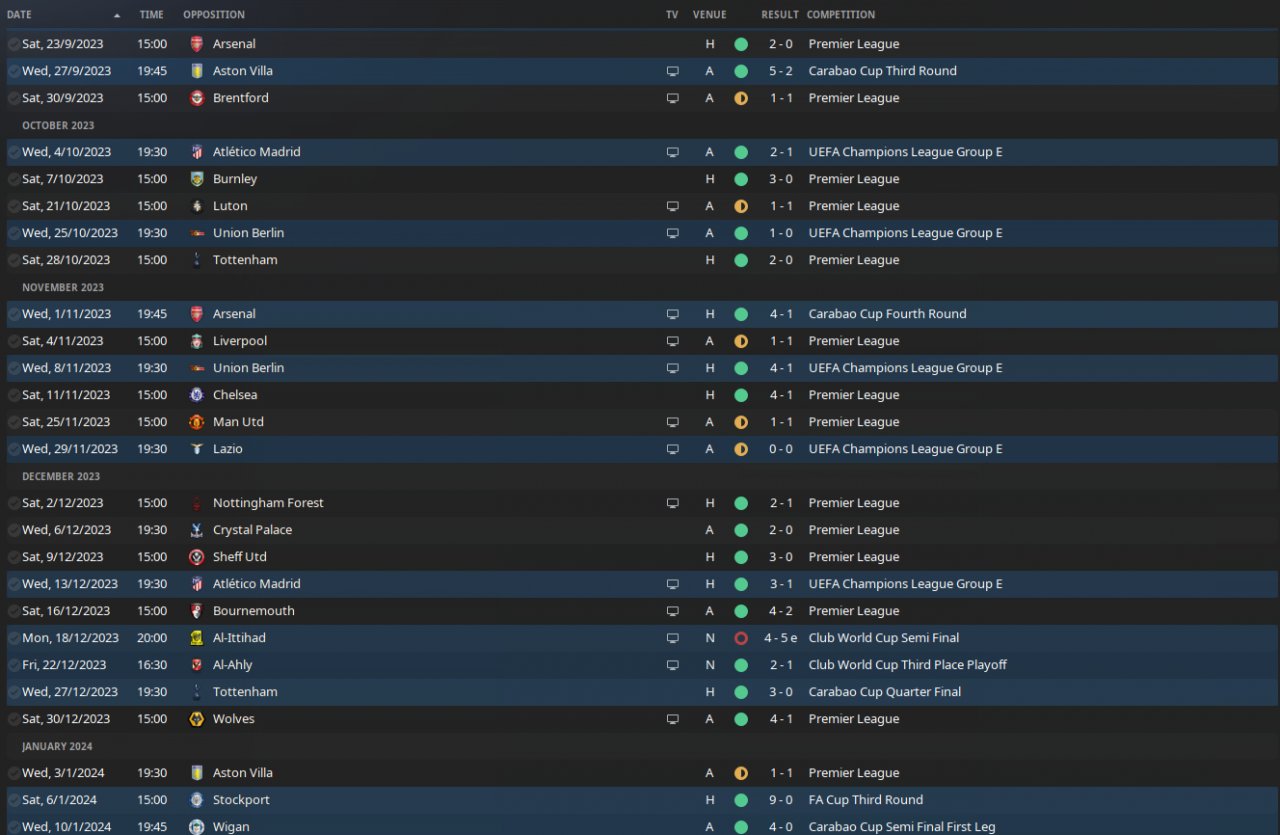Click the orange draw indicator for the Brentford match
Screen dimensions: 1280x835
coord(741,98)
